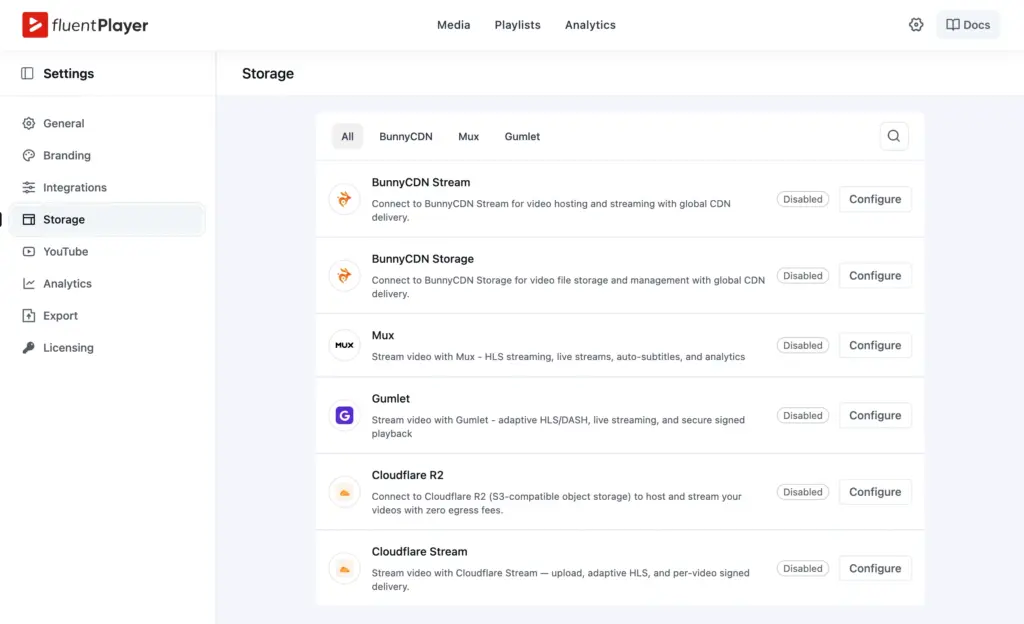The width and height of the screenshot is (1024, 624).
Task: Click the Storage box icon in sidebar
Action: tap(29, 219)
